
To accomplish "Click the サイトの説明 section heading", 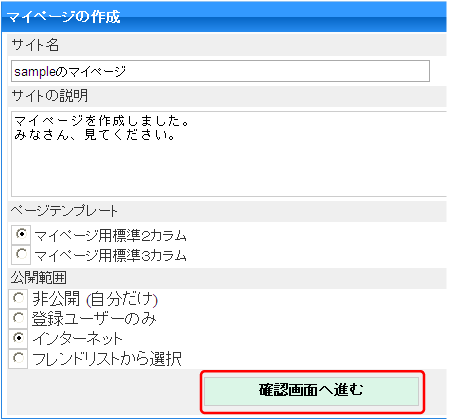I will [50, 96].
